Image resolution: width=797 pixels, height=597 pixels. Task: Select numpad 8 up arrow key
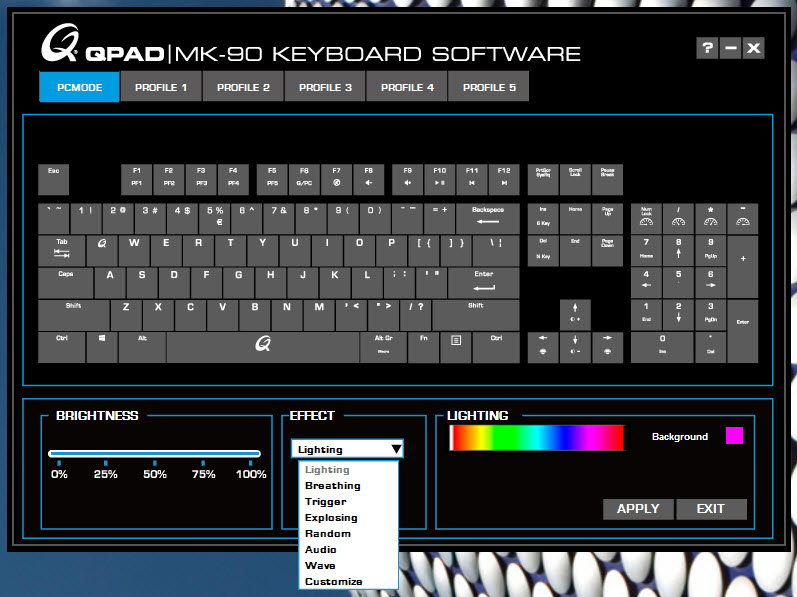point(678,251)
